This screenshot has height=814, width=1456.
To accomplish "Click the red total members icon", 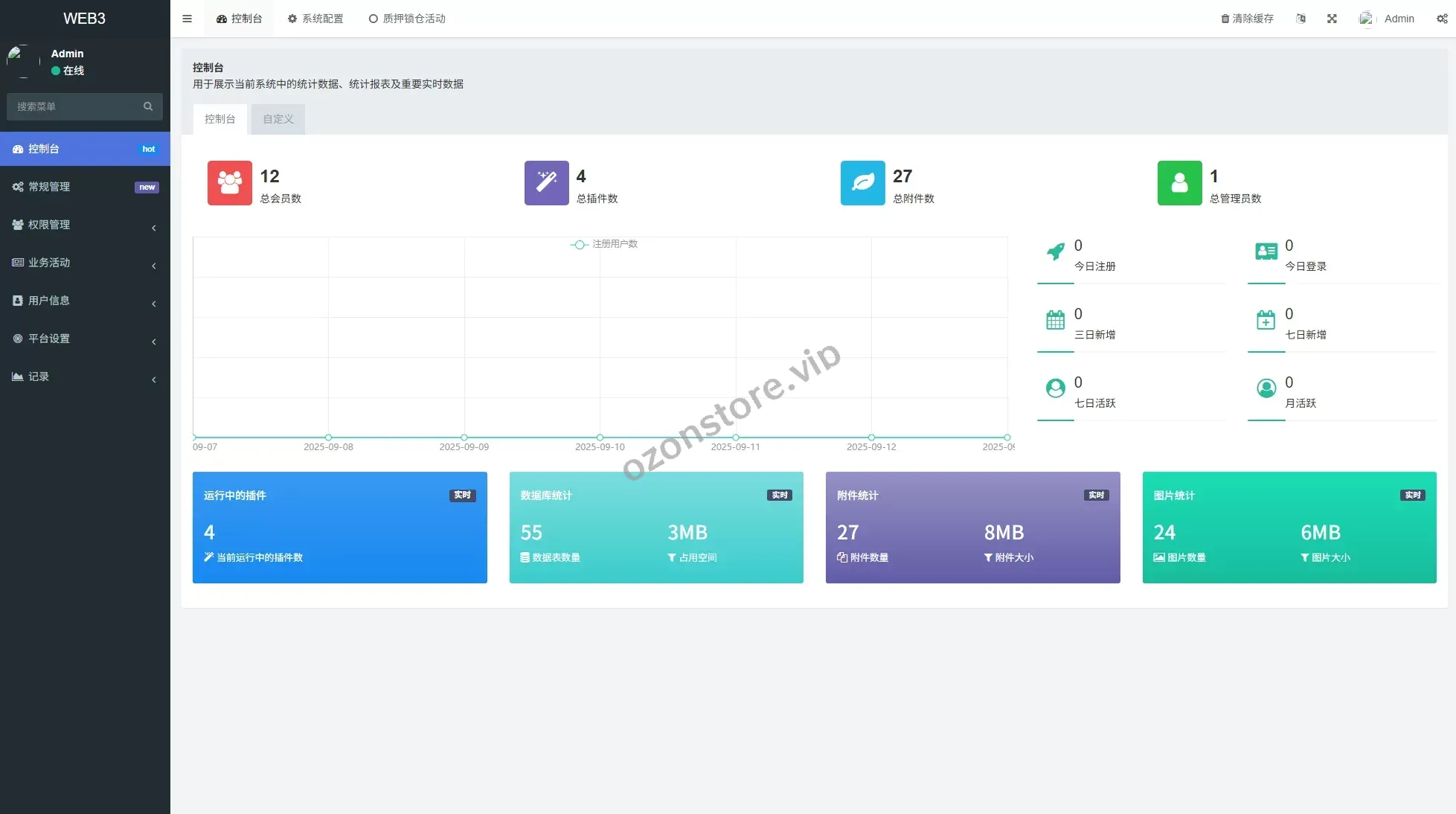I will (229, 183).
